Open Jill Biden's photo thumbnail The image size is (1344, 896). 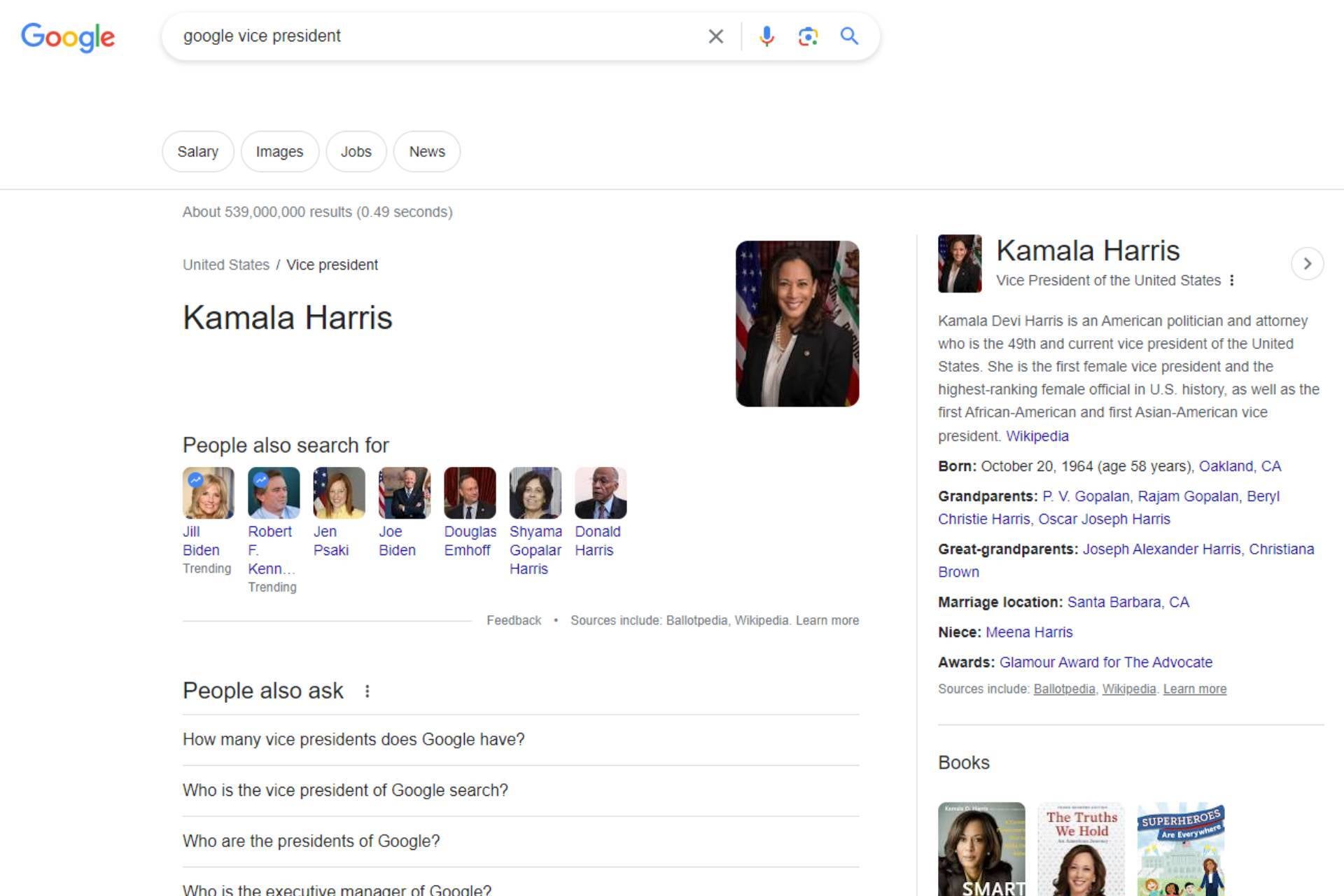[x=209, y=493]
